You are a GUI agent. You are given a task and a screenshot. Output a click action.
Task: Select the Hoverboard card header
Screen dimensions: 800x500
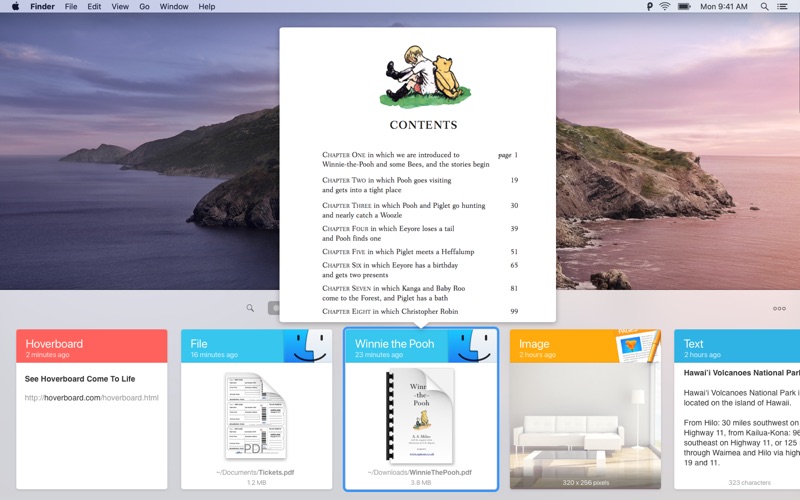92,346
